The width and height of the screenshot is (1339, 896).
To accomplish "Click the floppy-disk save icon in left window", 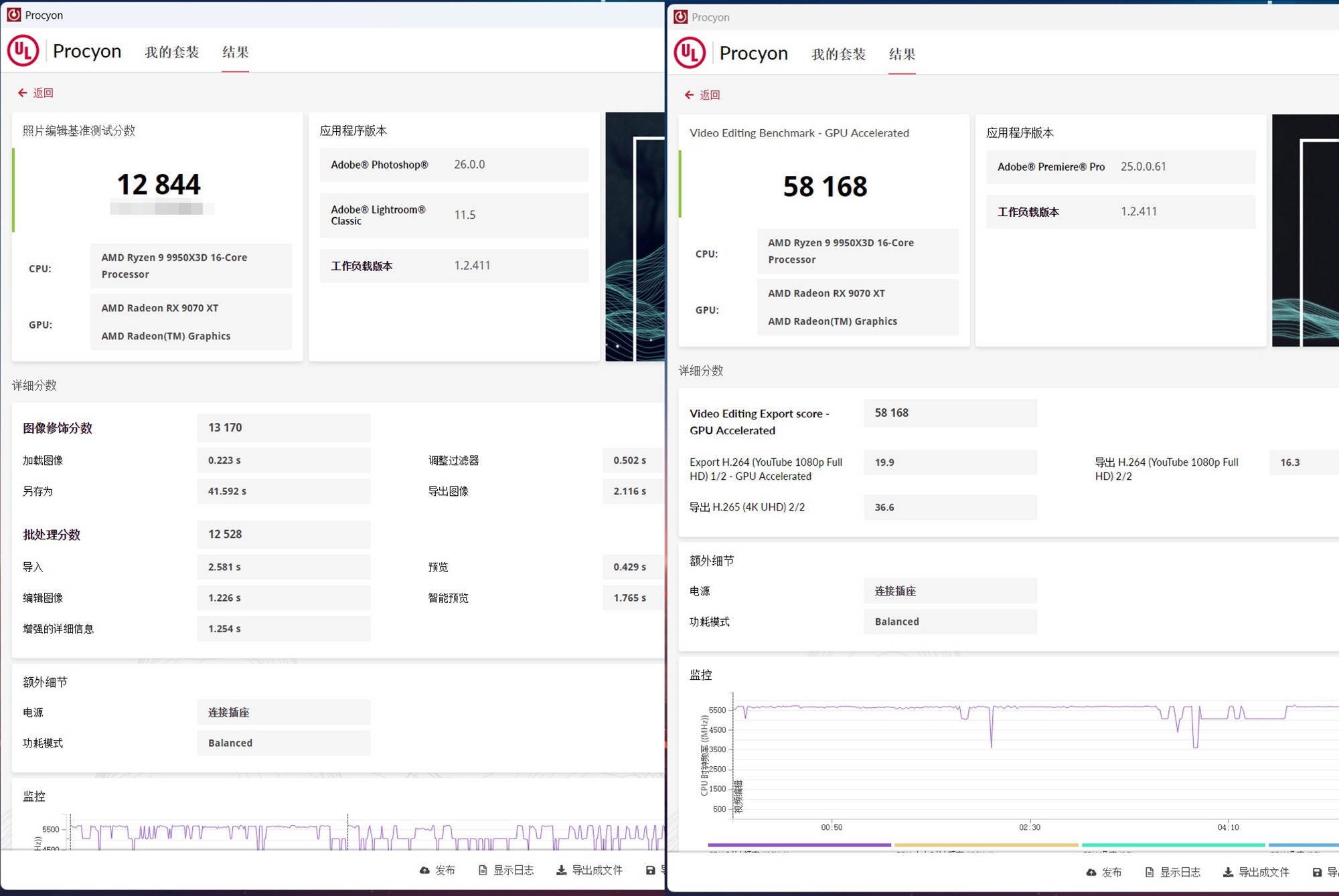I will pyautogui.click(x=650, y=871).
